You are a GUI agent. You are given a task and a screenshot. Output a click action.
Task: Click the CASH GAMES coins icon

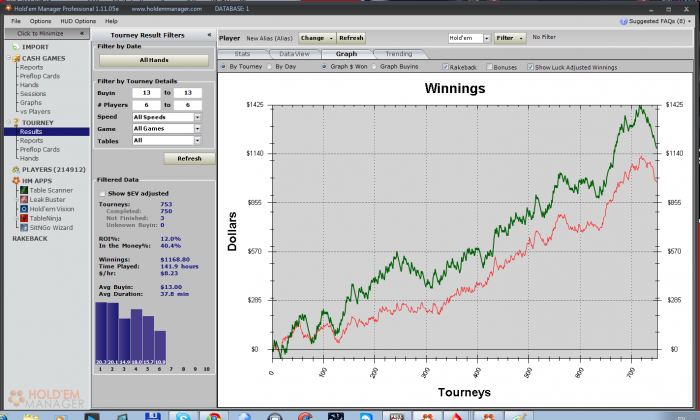[17, 58]
